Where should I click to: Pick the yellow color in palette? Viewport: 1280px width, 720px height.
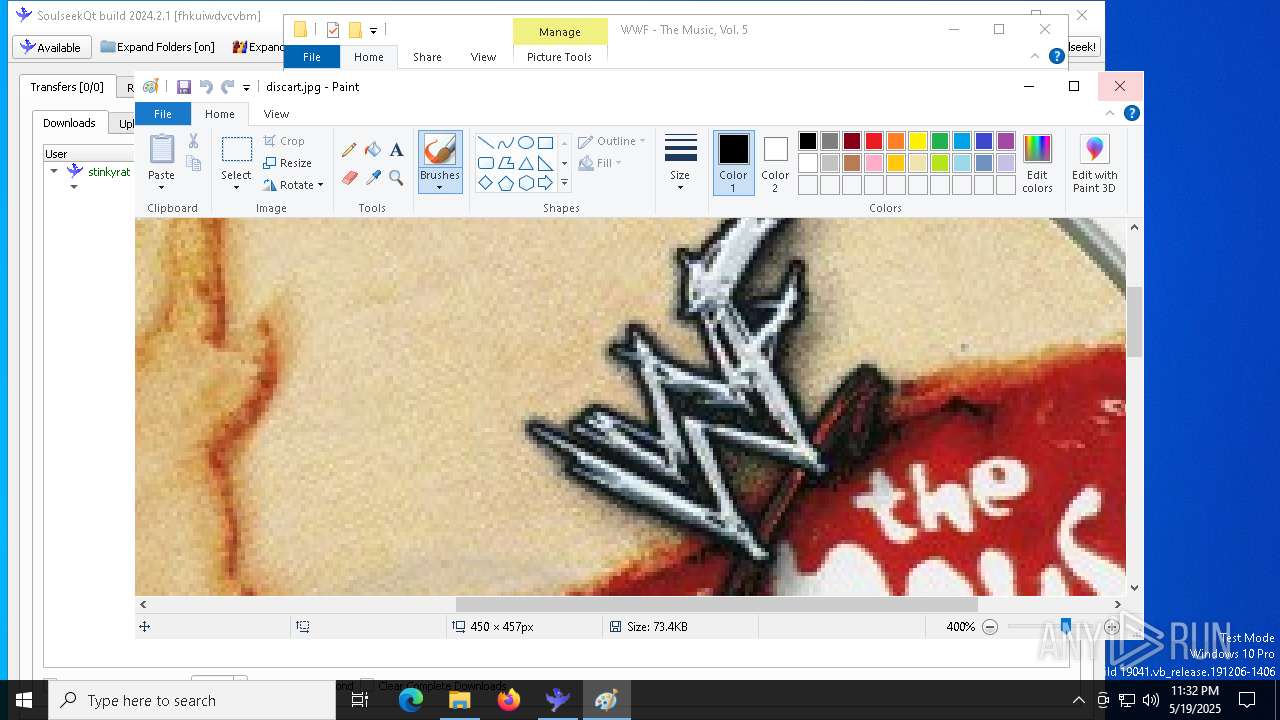(918, 141)
